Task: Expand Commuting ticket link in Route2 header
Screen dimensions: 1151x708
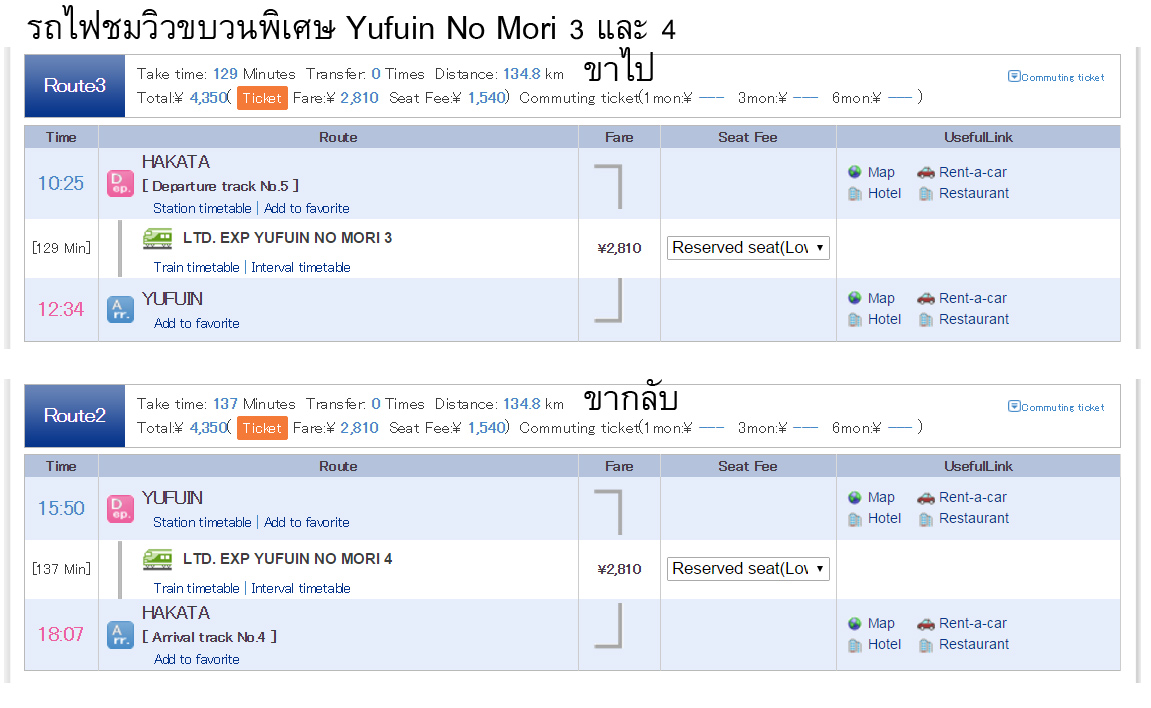Action: point(1056,407)
